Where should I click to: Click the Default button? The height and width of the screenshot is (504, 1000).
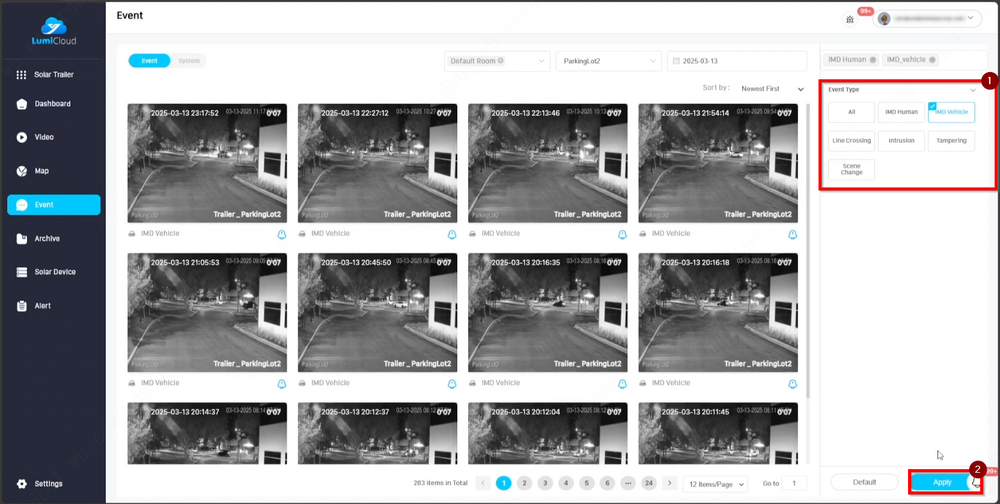(864, 482)
